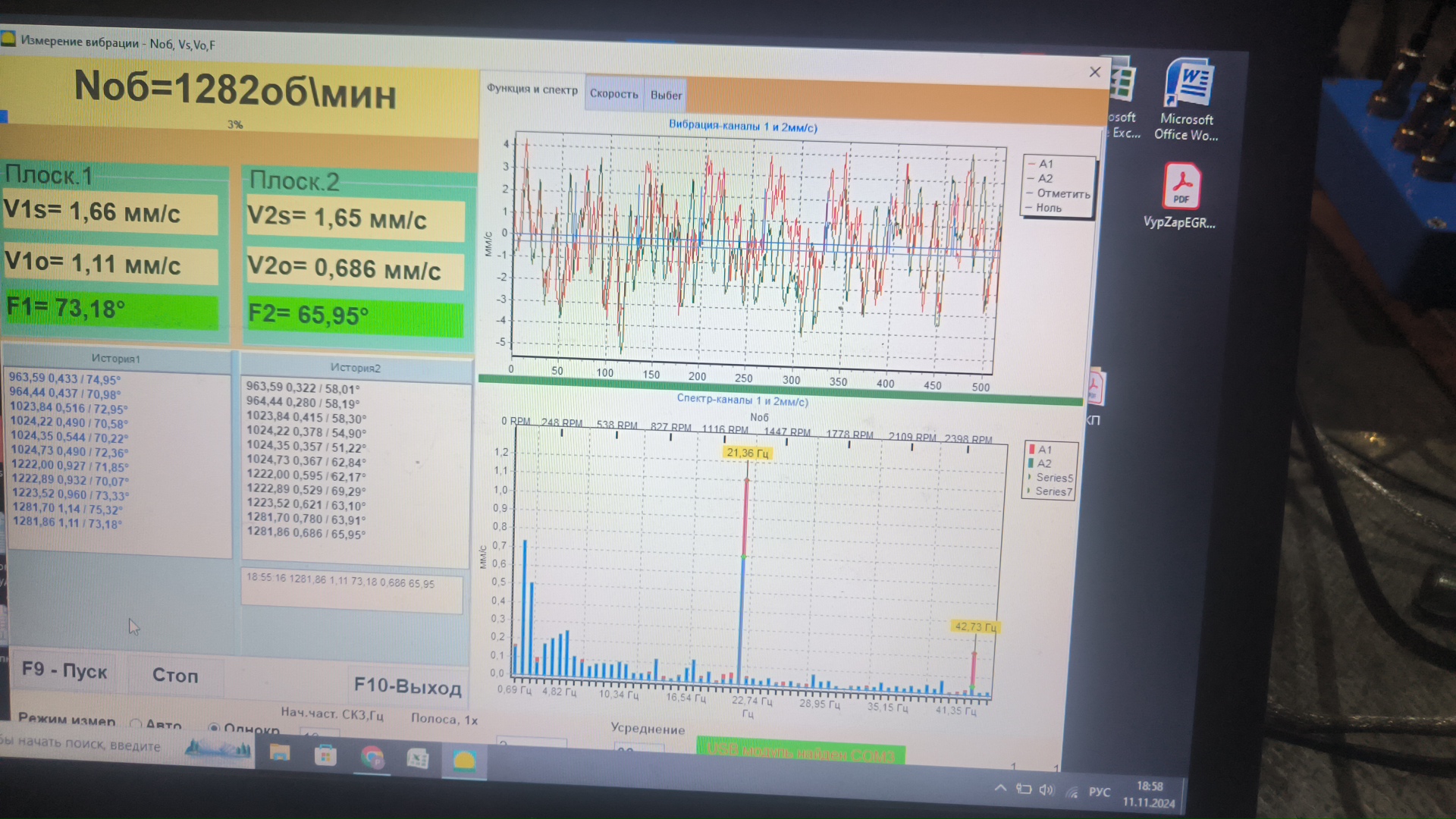Image resolution: width=1456 pixels, height=819 pixels.
Task: Click the yellow vibration app taskbar icon
Action: pos(464,760)
